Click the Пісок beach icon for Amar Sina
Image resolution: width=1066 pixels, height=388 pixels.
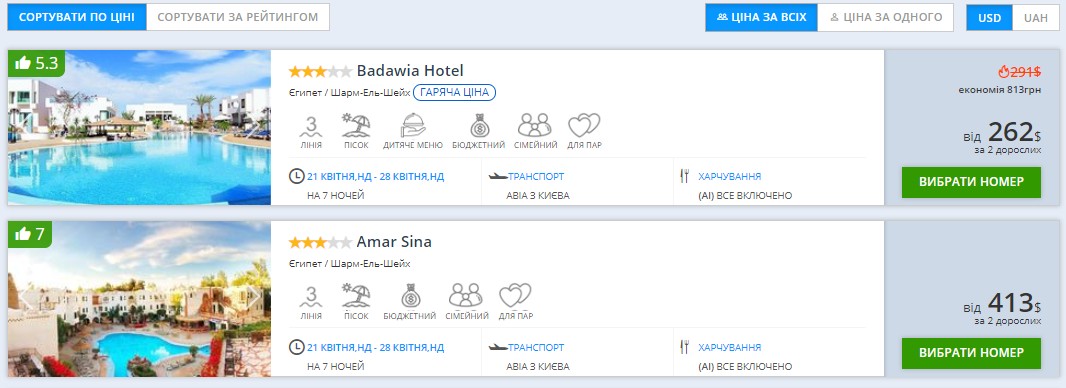(356, 302)
